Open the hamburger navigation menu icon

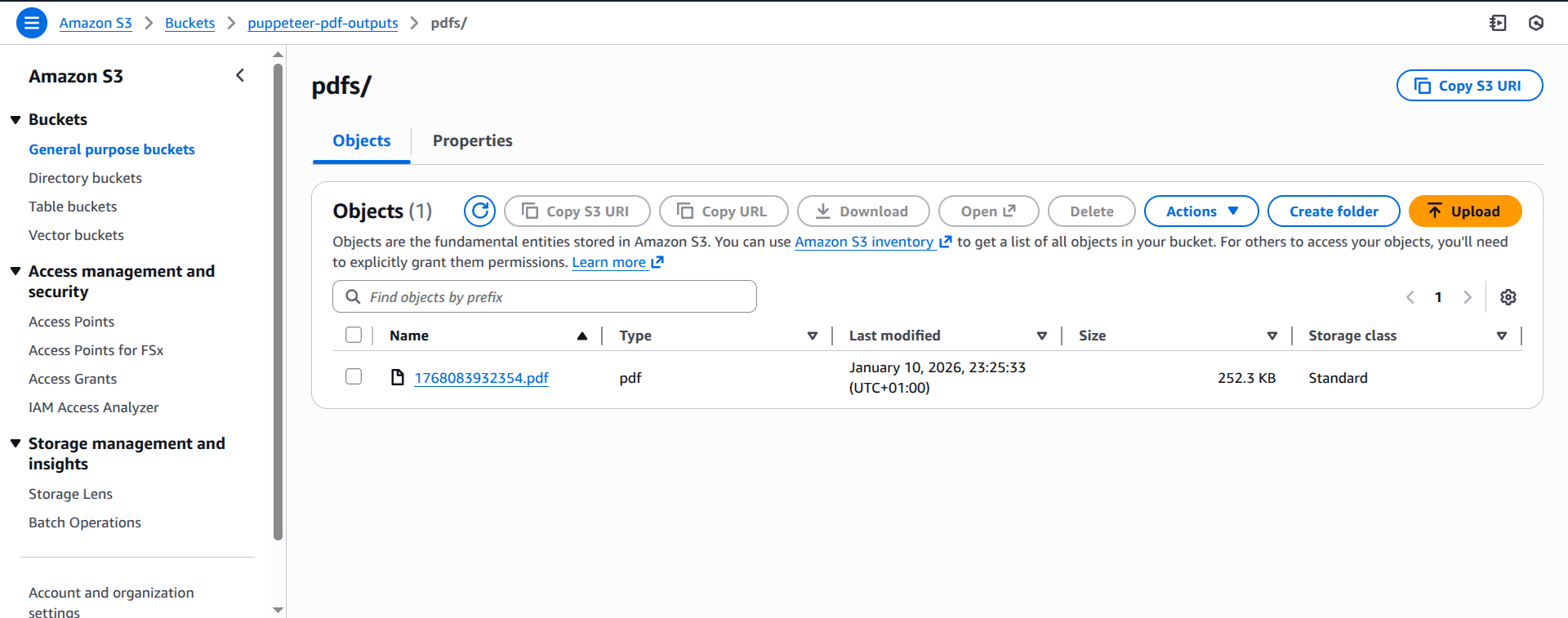31,23
